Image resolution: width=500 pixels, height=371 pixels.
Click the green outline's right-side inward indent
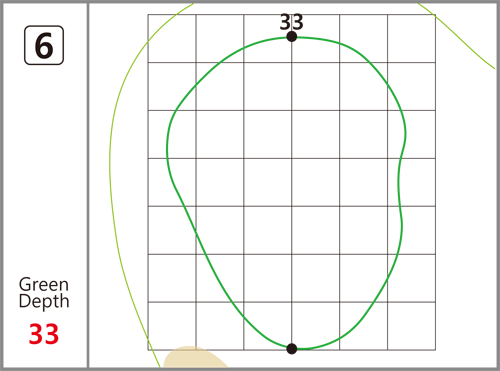pyautogui.click(x=398, y=180)
